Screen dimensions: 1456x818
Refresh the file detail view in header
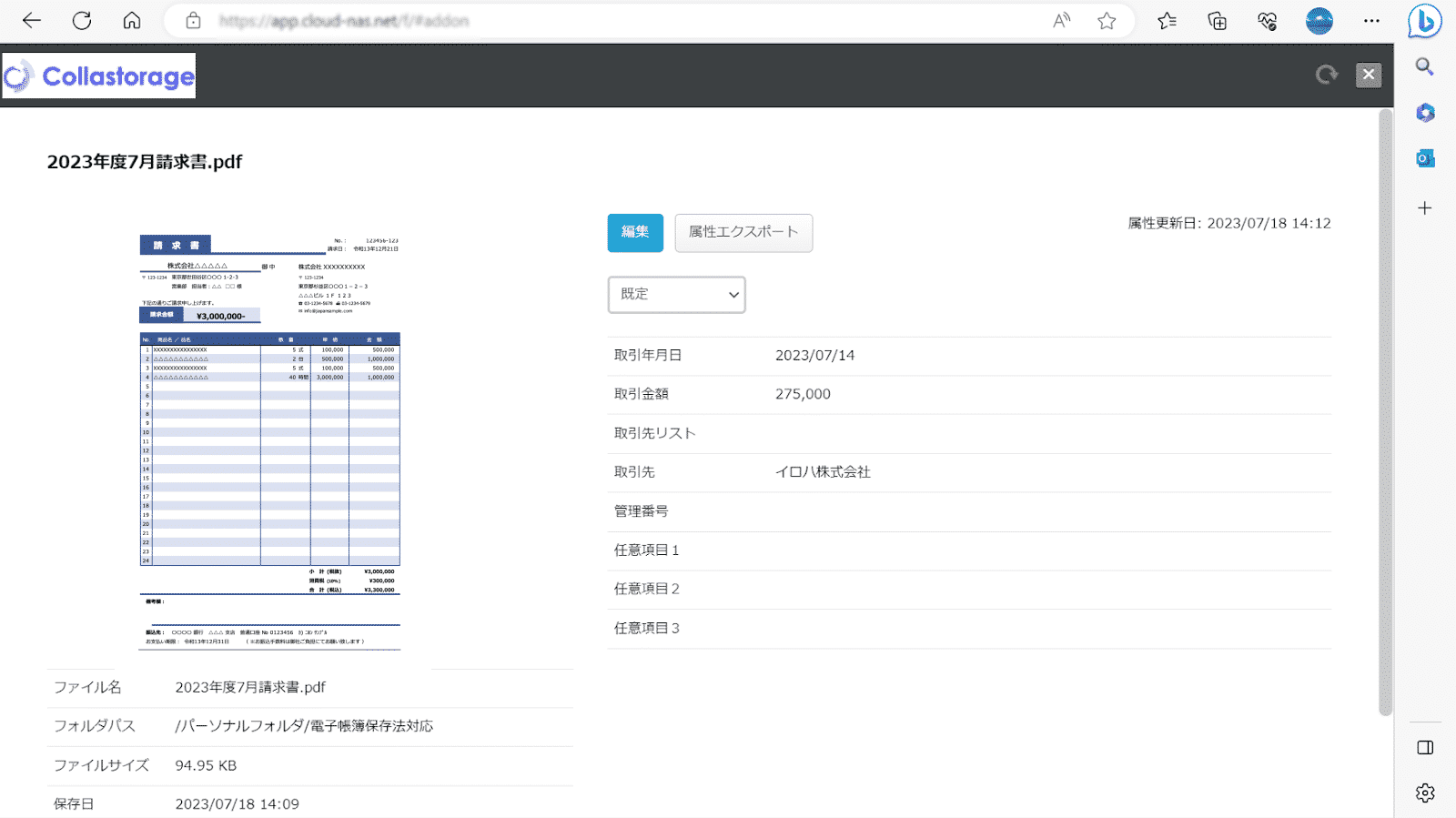coord(1326,75)
